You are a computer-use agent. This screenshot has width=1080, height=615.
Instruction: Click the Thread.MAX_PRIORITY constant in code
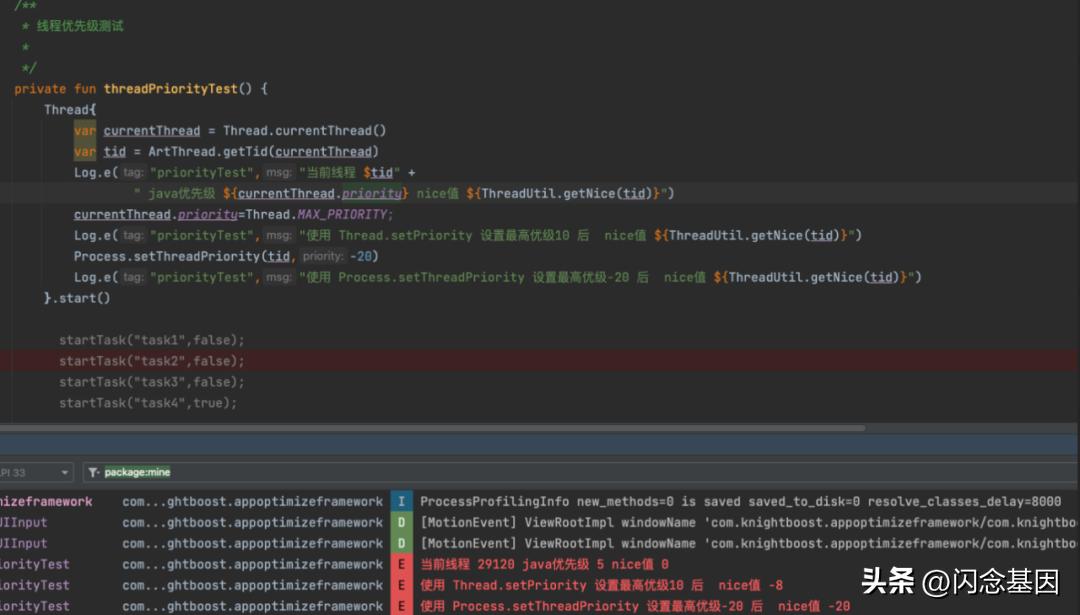click(345, 215)
